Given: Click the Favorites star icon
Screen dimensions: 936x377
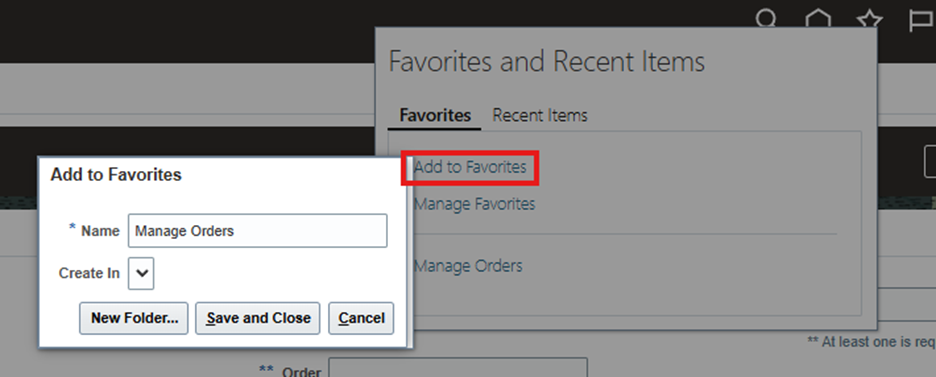Looking at the screenshot, I should pyautogui.click(x=870, y=20).
